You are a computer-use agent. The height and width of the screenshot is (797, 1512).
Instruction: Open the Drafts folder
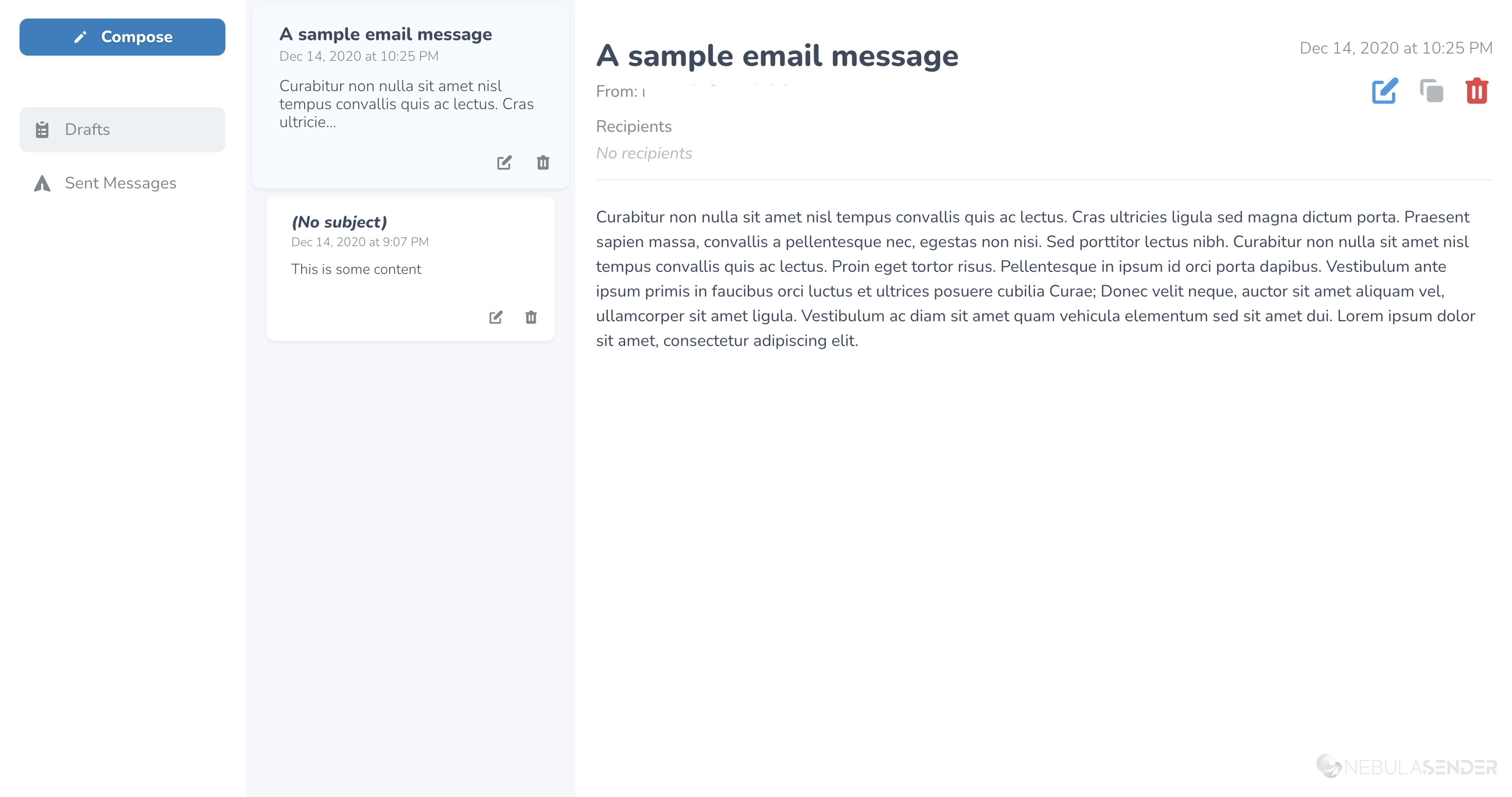point(122,129)
